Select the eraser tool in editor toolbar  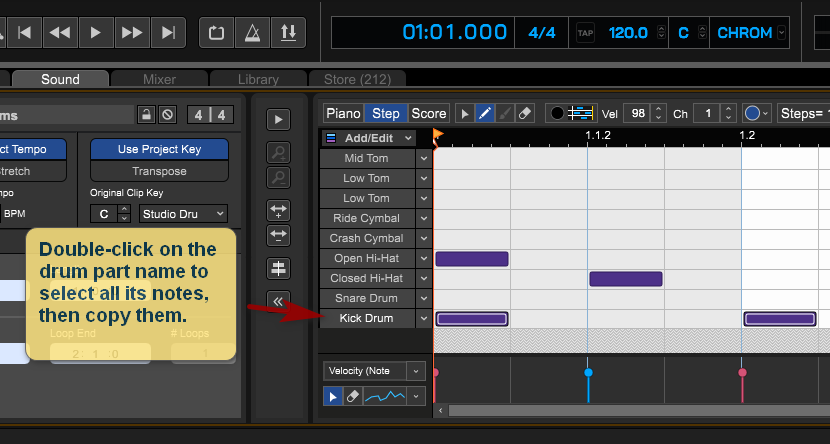pyautogui.click(x=524, y=113)
